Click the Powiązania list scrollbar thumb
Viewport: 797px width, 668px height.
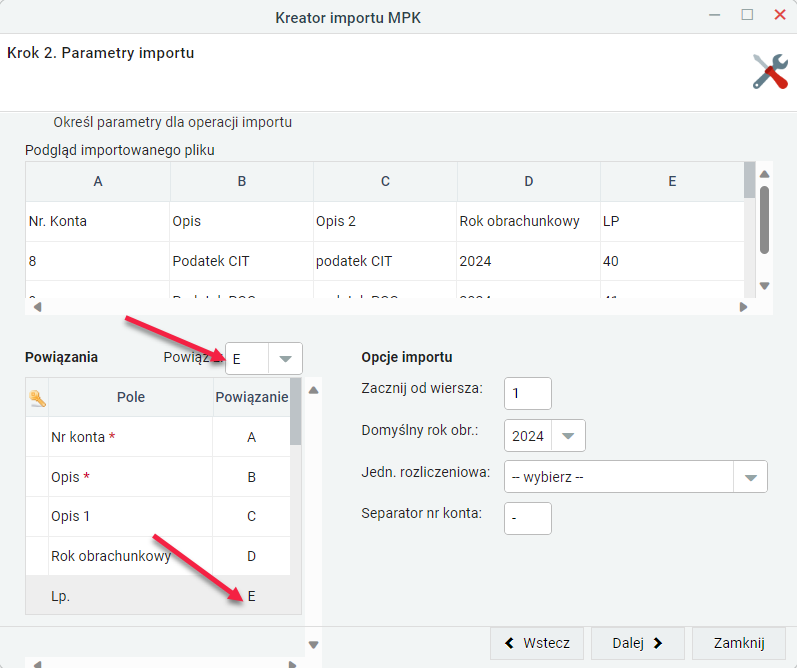click(295, 411)
